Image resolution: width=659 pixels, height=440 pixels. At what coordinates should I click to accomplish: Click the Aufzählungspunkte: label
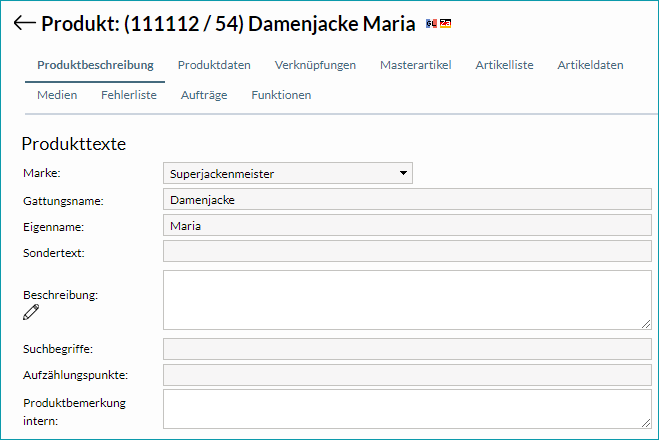(75, 375)
